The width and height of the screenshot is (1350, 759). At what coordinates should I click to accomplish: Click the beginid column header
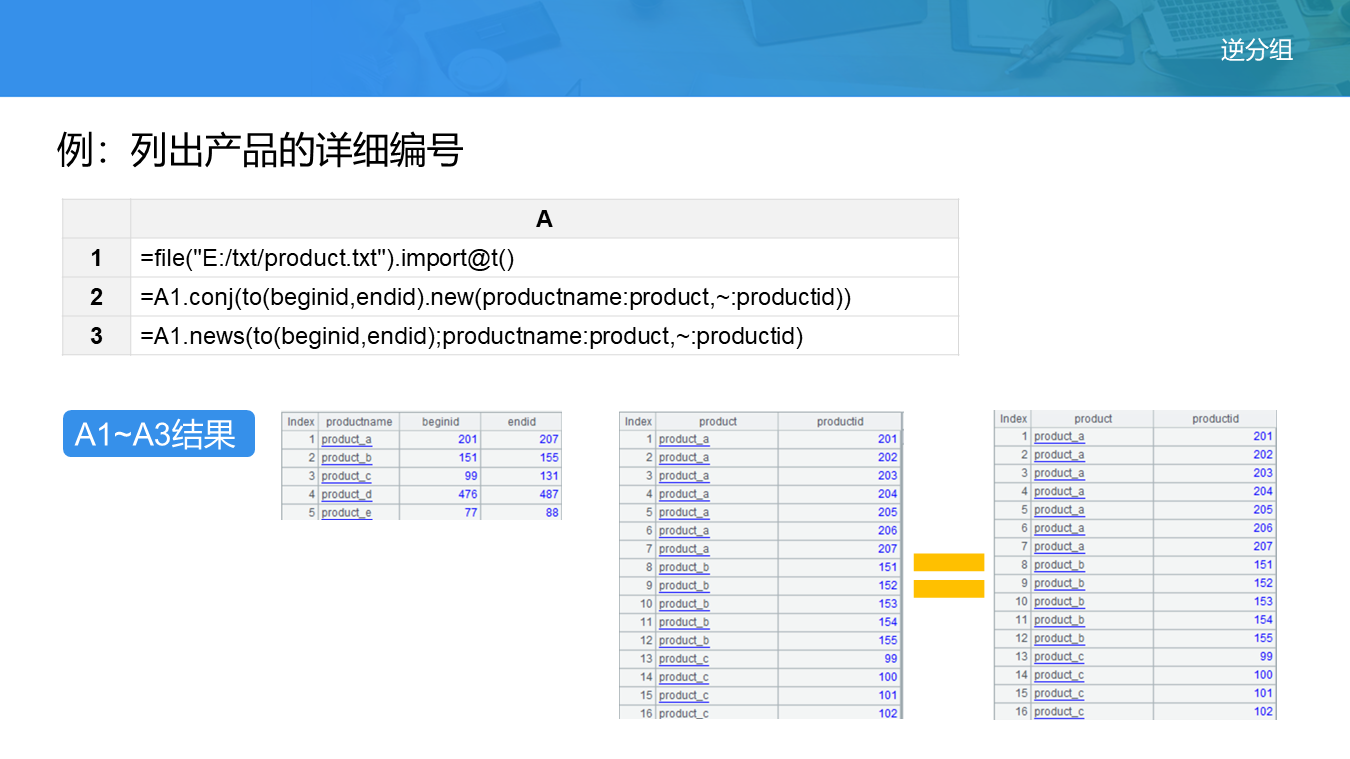[440, 422]
